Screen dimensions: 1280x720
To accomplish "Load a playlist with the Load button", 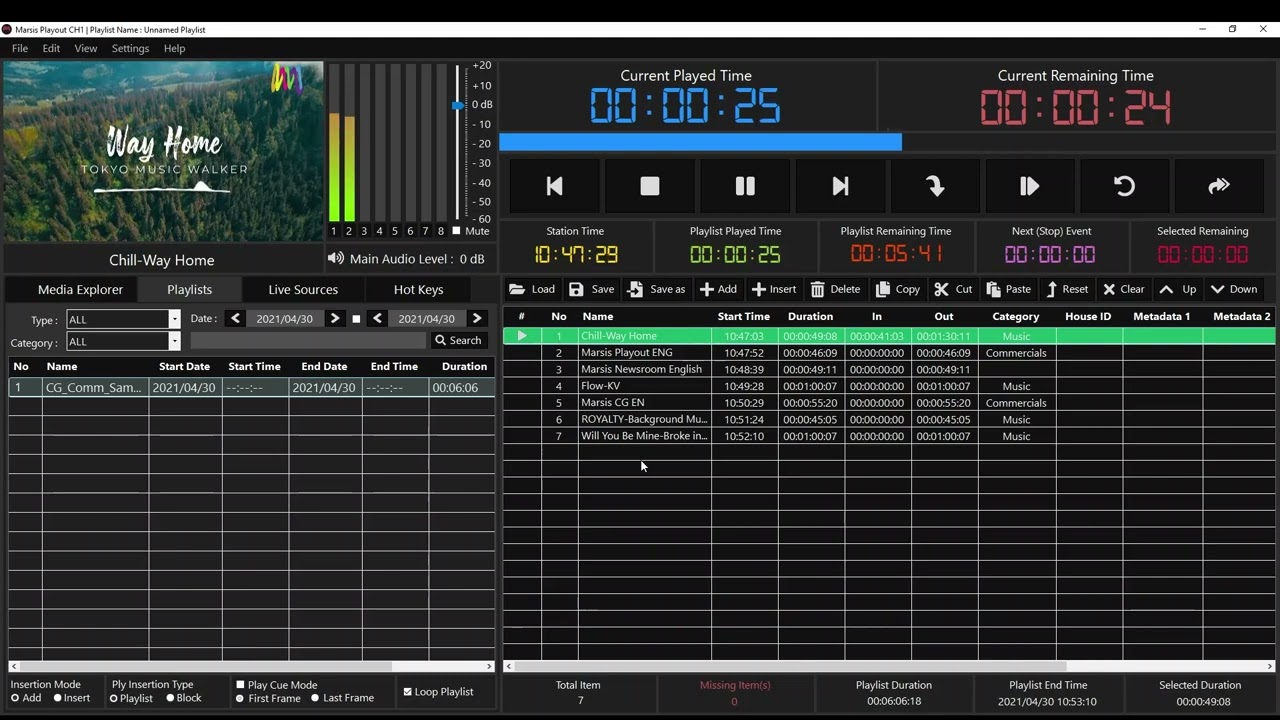I will (532, 289).
